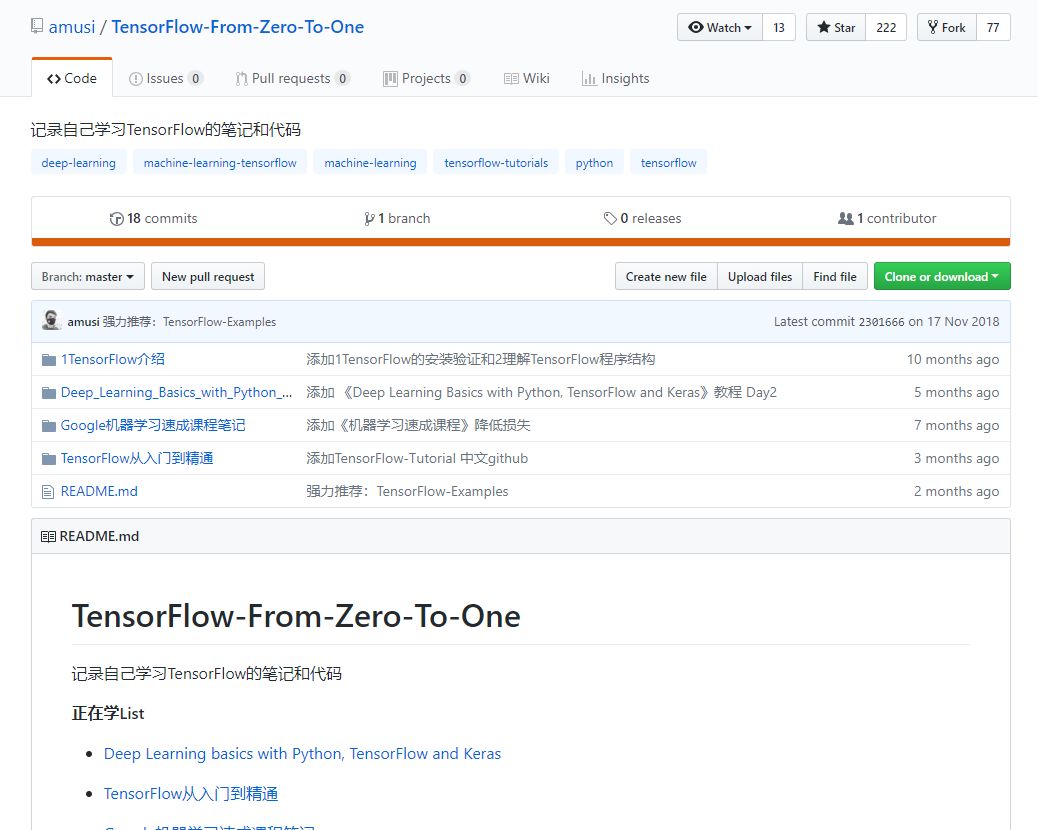
Task: Select the python topic tag
Action: [594, 163]
